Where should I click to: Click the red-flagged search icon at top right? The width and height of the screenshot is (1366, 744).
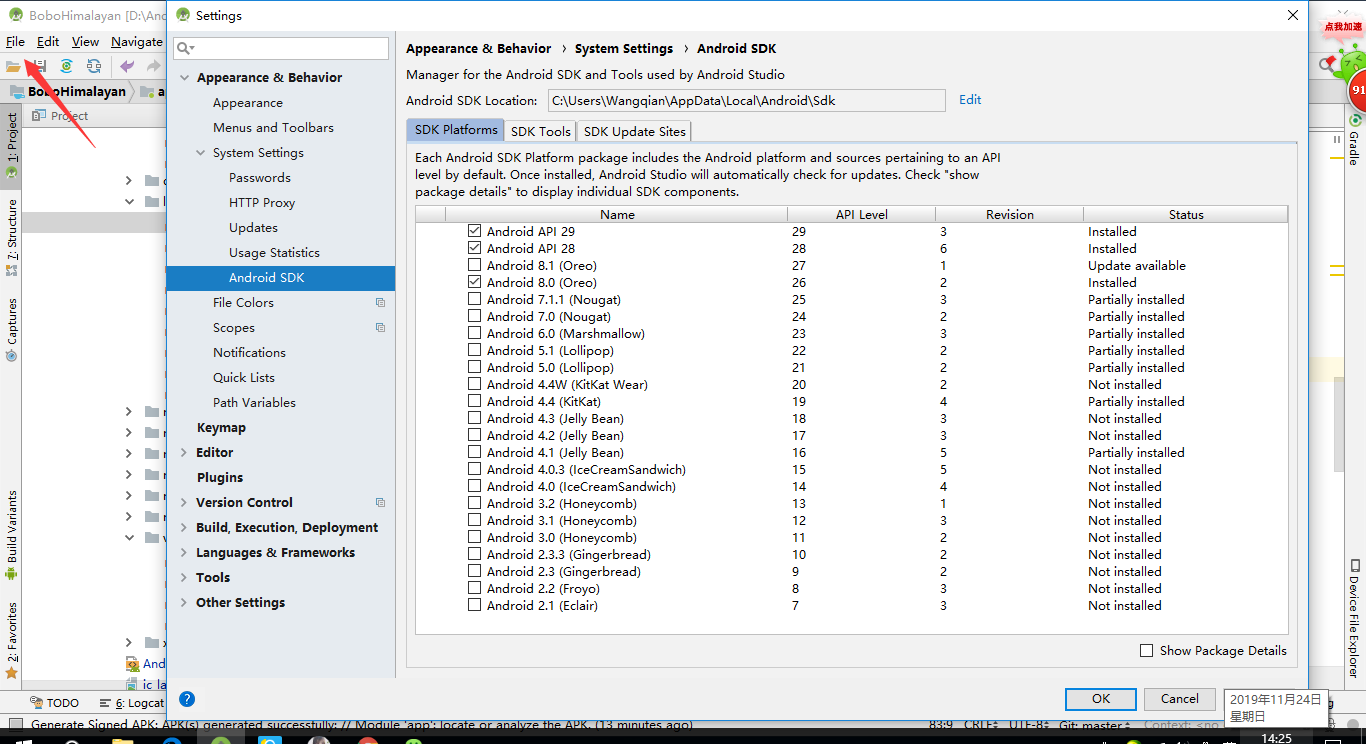click(x=1327, y=65)
